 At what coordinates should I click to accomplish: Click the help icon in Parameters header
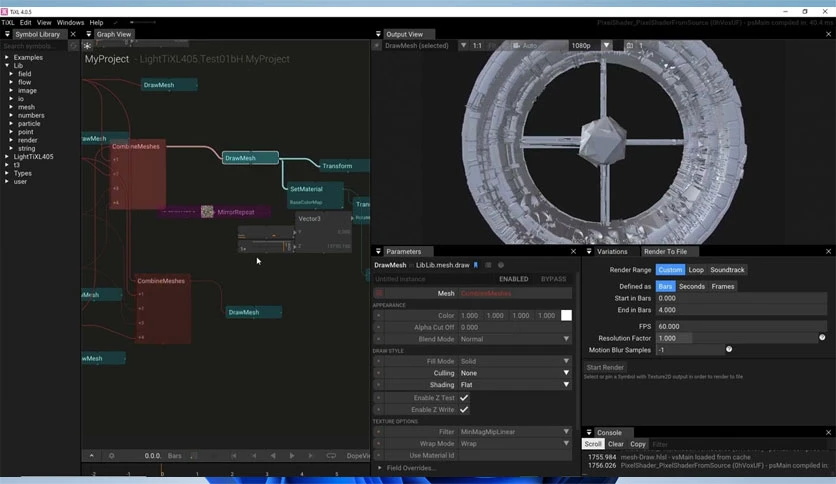pyautogui.click(x=501, y=265)
